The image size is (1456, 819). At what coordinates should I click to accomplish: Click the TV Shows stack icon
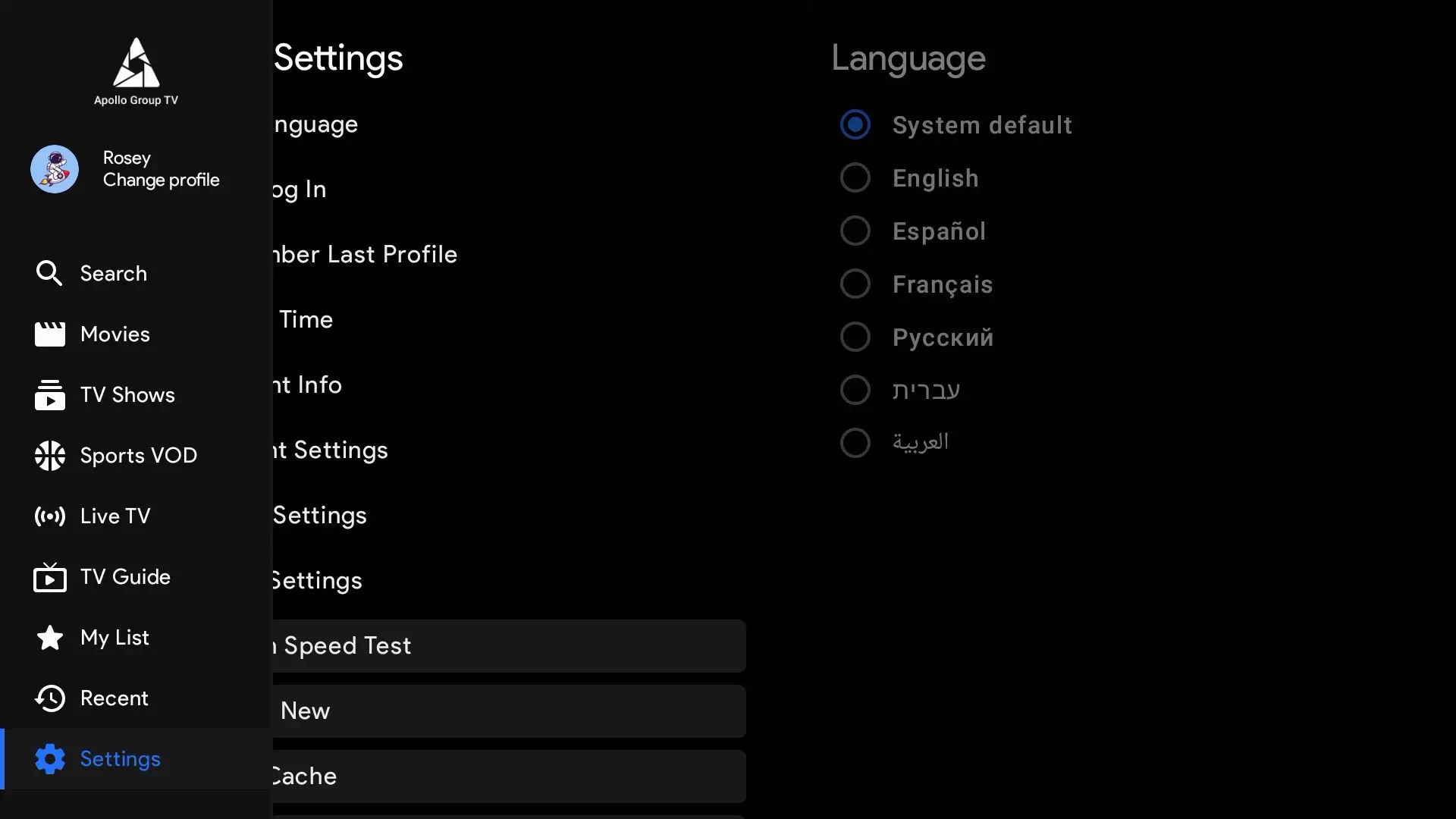(x=49, y=395)
